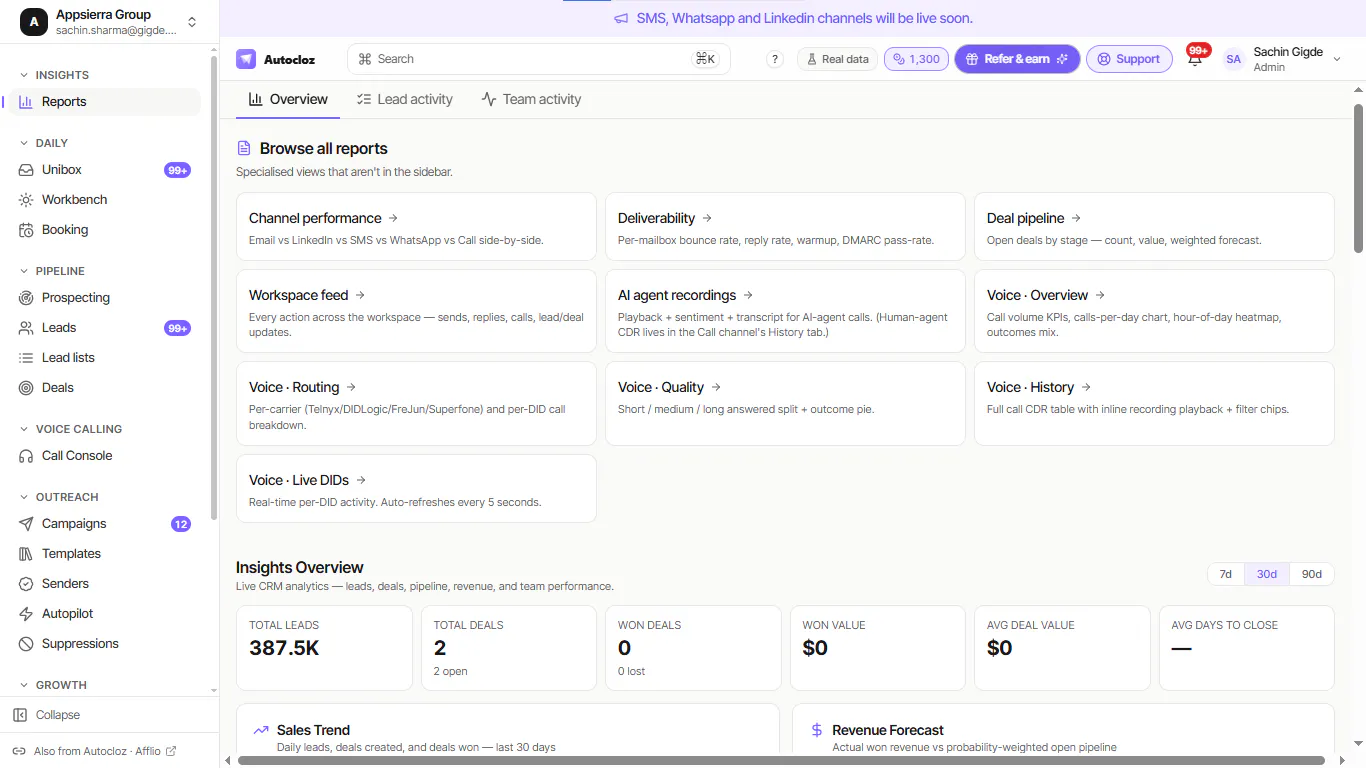This screenshot has height=768, width=1366.
Task: Open the Lead lists page
Action: point(105,358)
